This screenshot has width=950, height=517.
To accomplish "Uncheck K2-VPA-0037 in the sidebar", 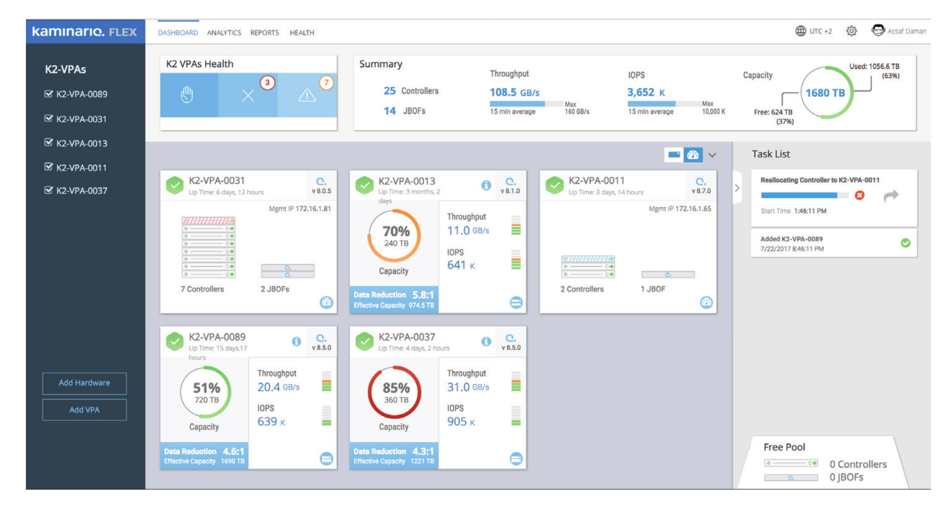I will tap(48, 190).
